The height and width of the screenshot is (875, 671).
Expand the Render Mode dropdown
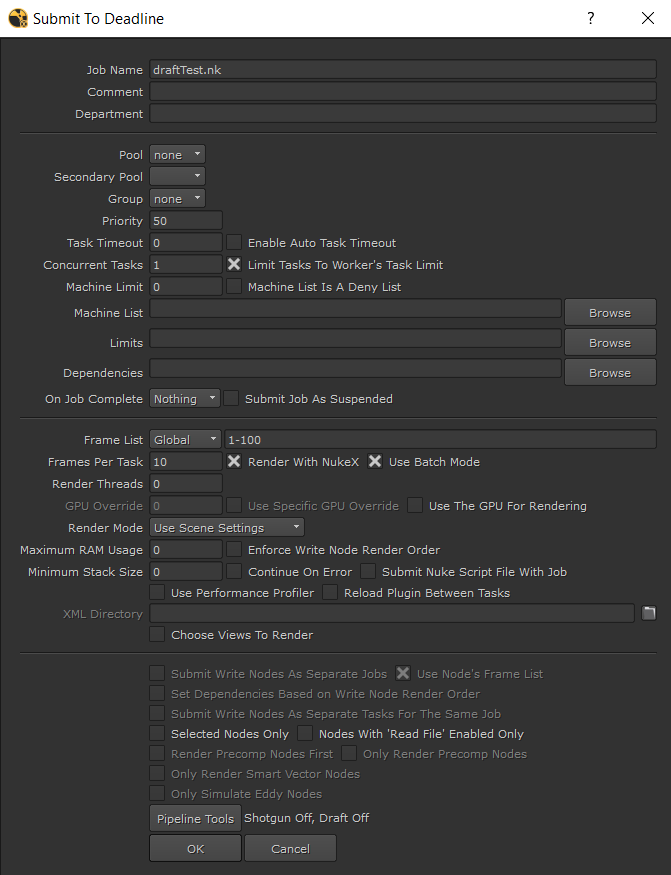point(227,527)
